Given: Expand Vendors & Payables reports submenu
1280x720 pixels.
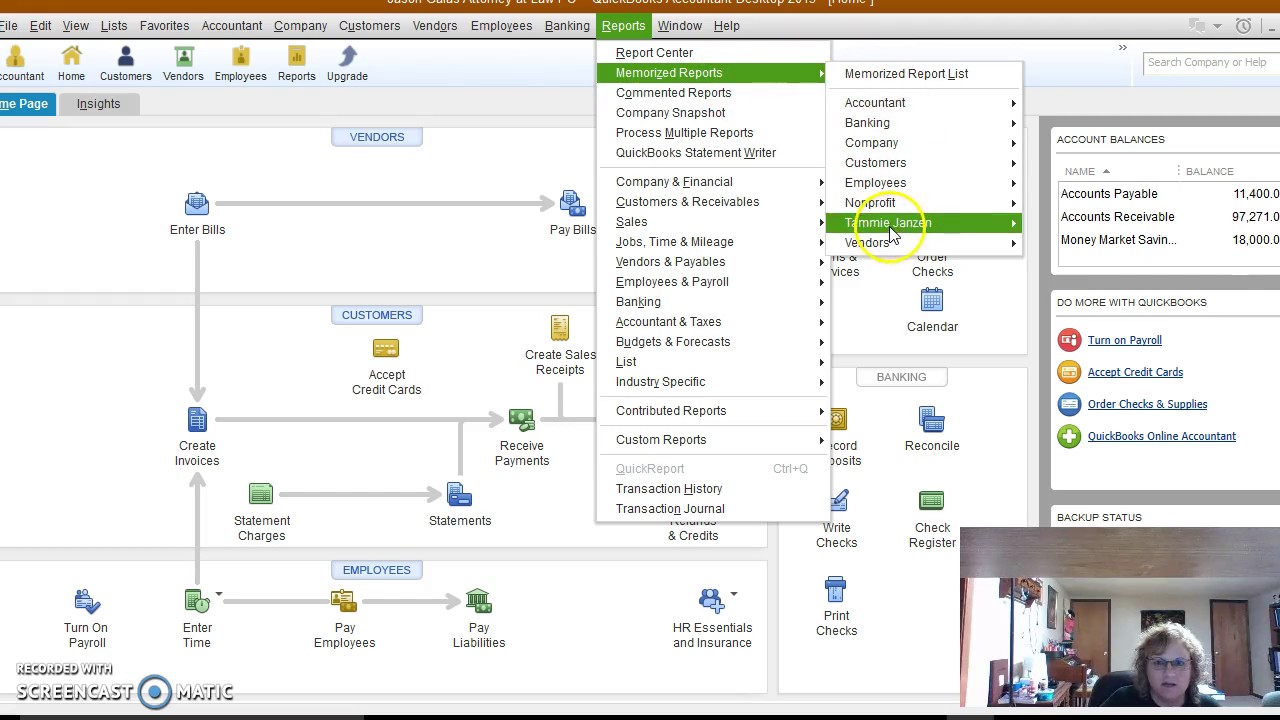Looking at the screenshot, I should pyautogui.click(x=714, y=262).
